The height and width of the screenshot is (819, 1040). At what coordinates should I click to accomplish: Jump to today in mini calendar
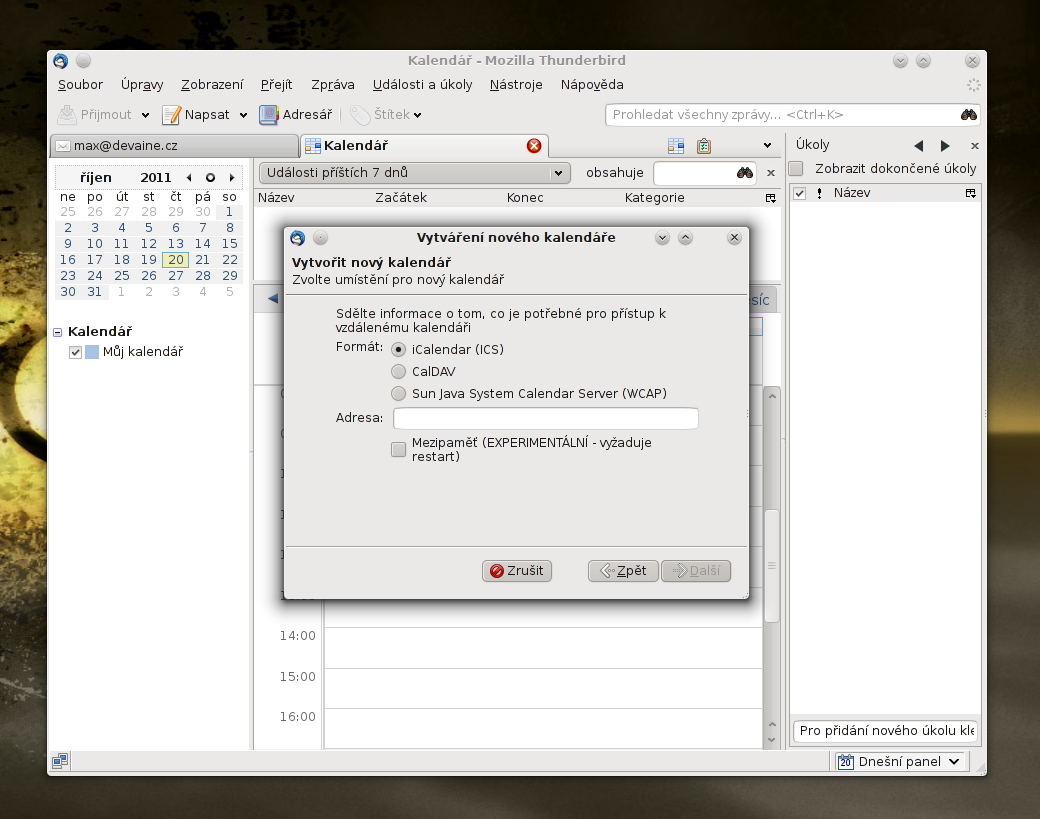(x=210, y=178)
